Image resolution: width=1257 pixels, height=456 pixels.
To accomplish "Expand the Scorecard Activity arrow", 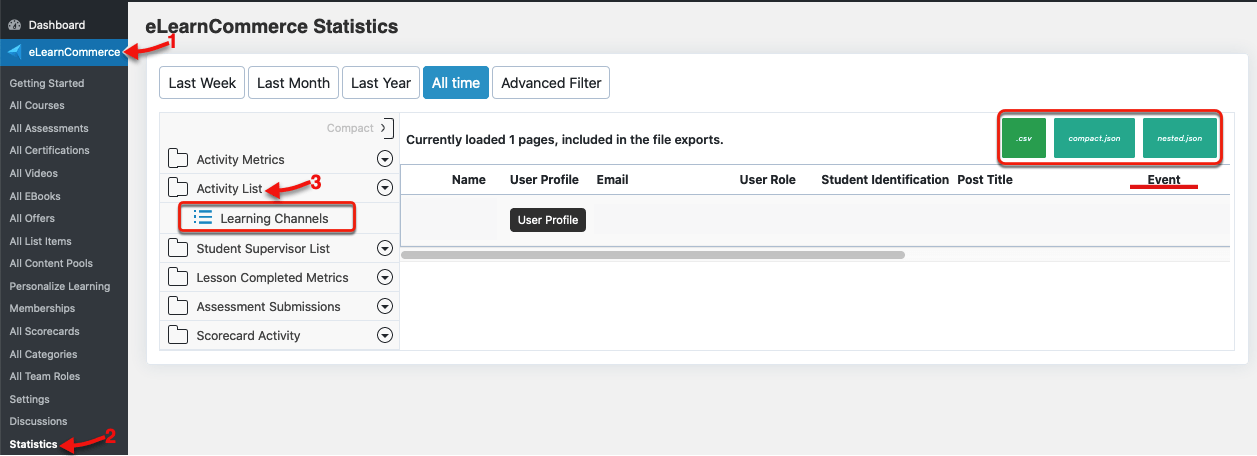I will pyautogui.click(x=384, y=335).
